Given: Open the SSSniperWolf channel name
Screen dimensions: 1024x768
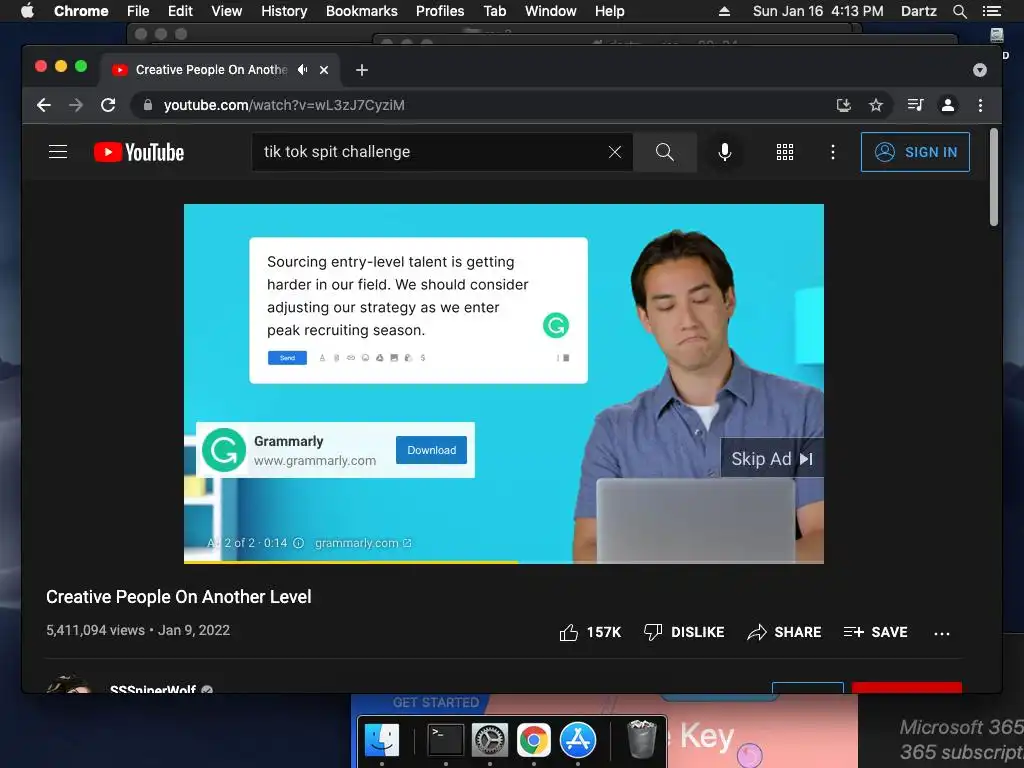Looking at the screenshot, I should [x=153, y=689].
